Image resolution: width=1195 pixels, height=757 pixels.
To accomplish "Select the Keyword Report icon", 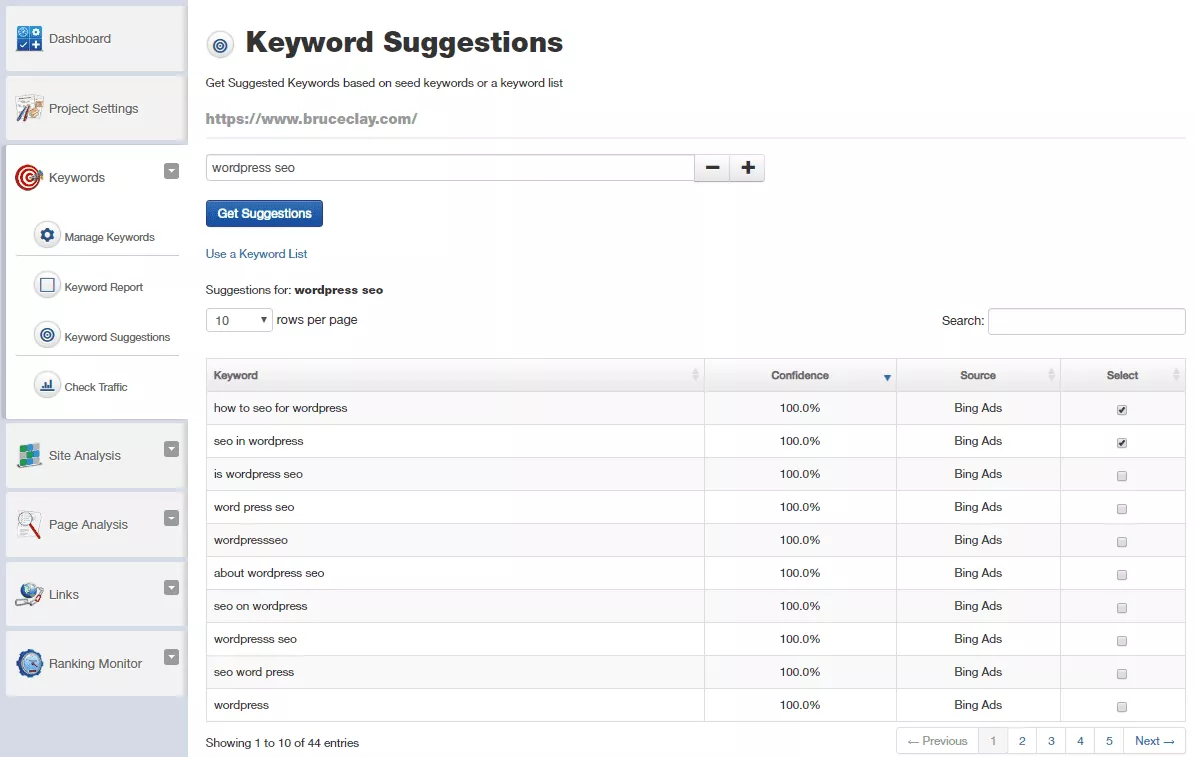I will coord(47,286).
